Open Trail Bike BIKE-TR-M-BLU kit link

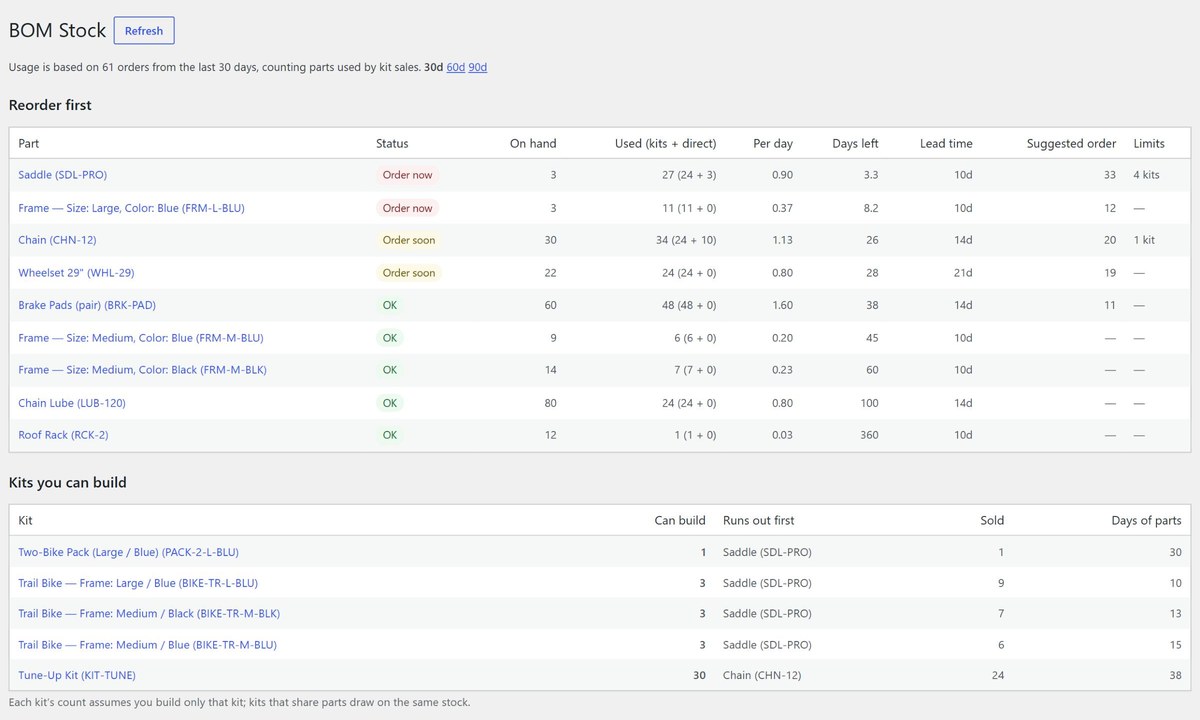click(147, 645)
